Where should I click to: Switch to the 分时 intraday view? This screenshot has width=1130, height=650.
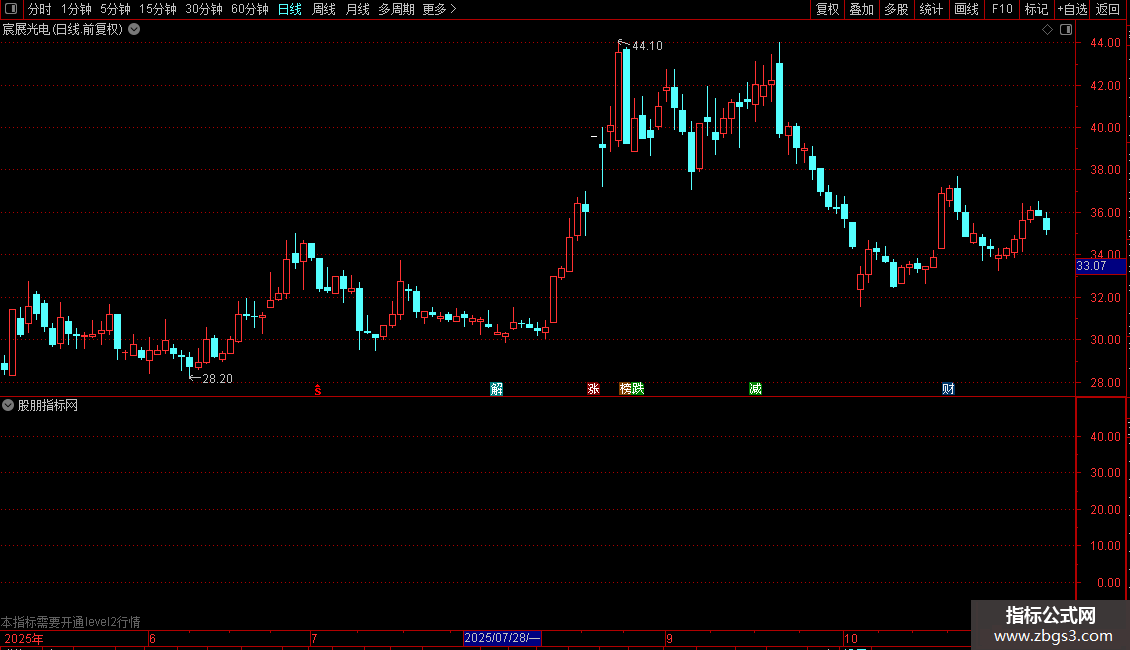click(x=40, y=9)
